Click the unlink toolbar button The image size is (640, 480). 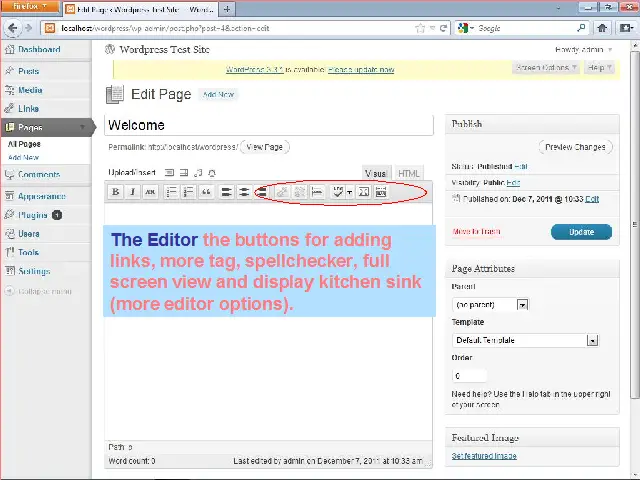(x=300, y=192)
